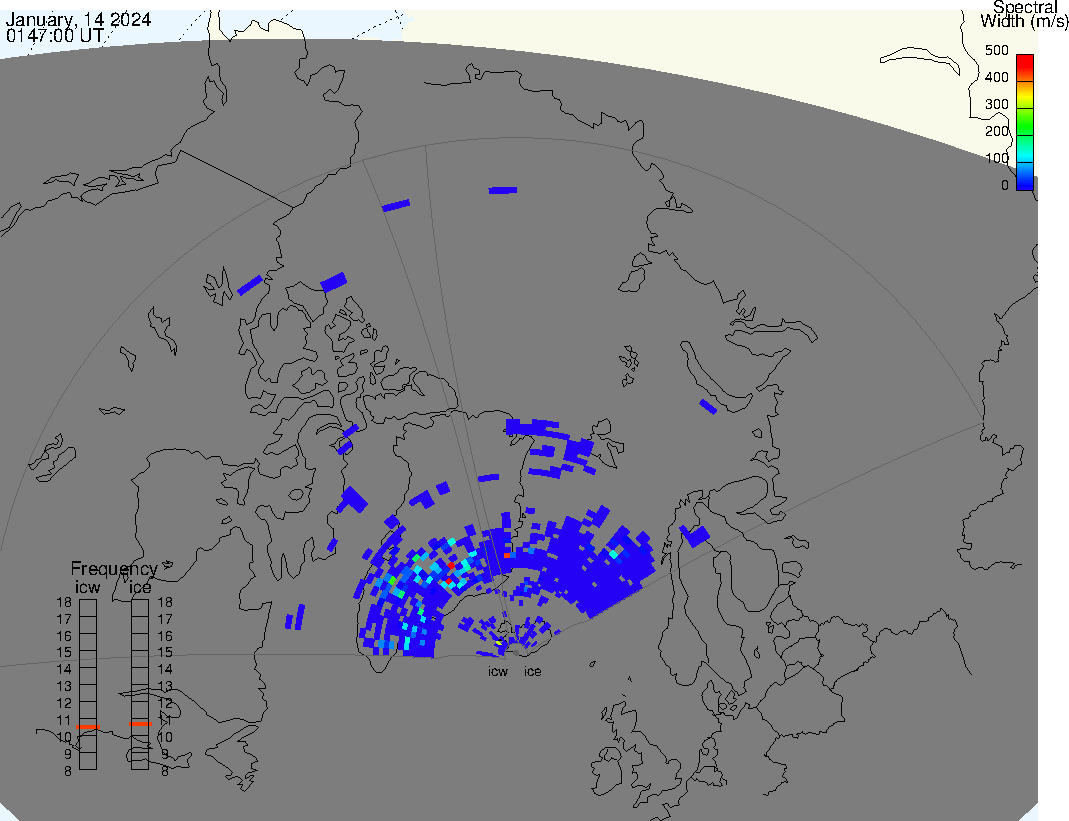The width and height of the screenshot is (1069, 821).
Task: Click the top cell of the ice frequency bar
Action: click(x=140, y=608)
